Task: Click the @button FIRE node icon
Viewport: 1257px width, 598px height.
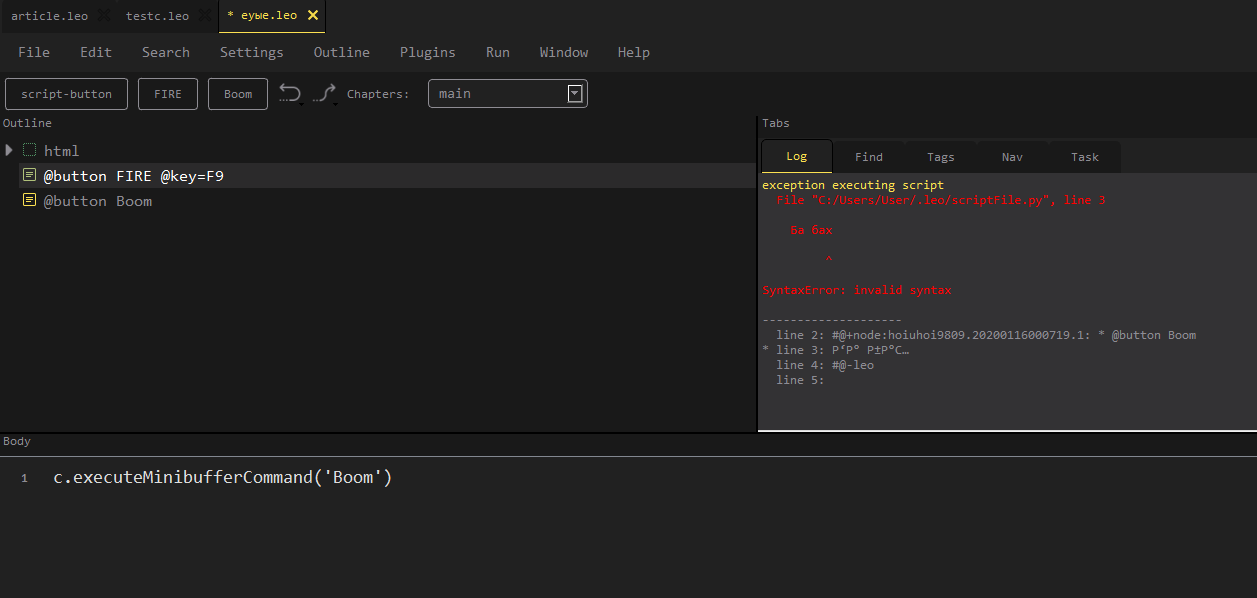Action: click(29, 175)
